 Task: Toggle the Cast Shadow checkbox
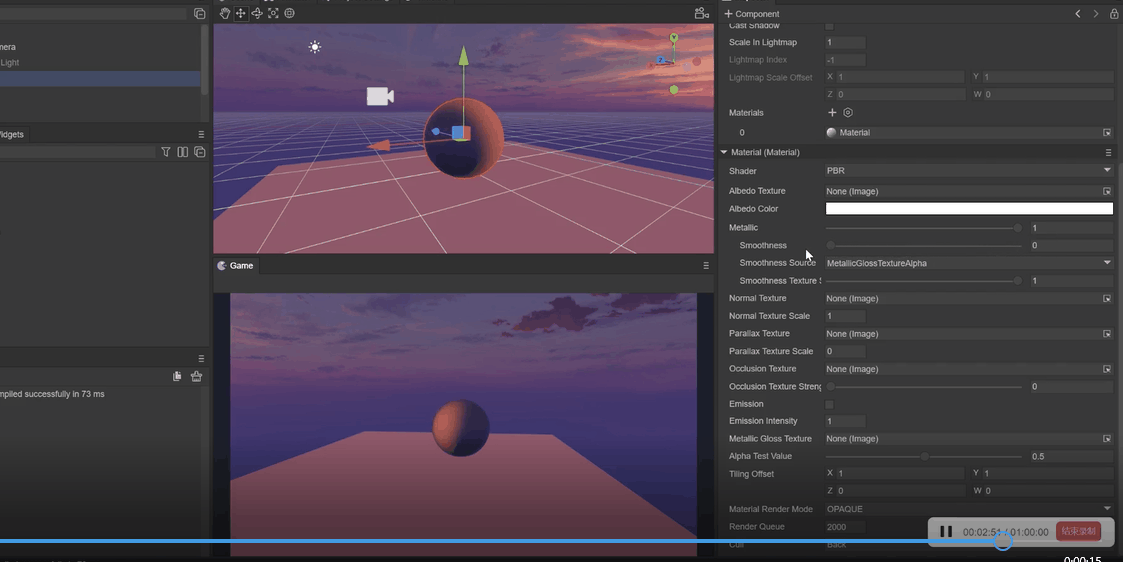click(830, 26)
